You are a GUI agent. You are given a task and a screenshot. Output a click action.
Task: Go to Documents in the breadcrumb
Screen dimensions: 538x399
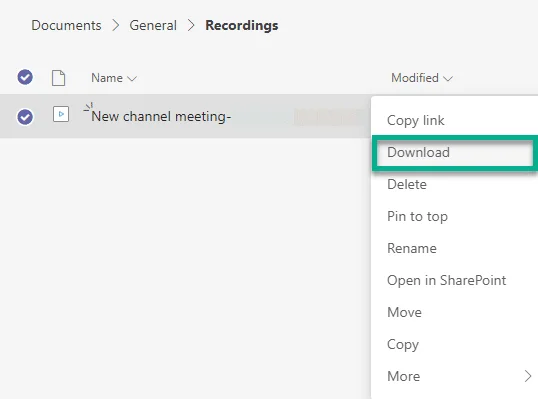(66, 25)
